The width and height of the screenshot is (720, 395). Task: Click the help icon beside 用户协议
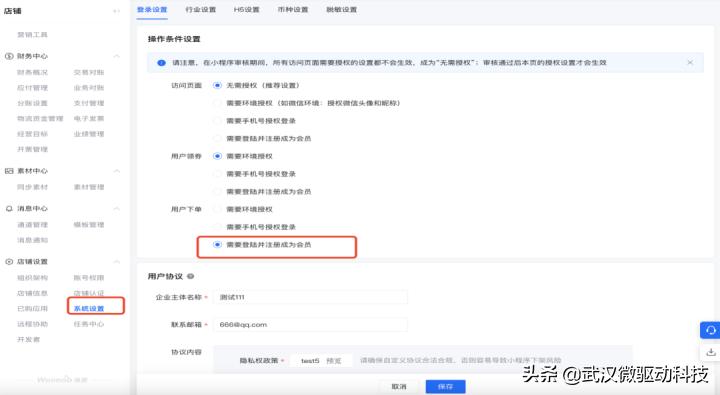tap(191, 276)
